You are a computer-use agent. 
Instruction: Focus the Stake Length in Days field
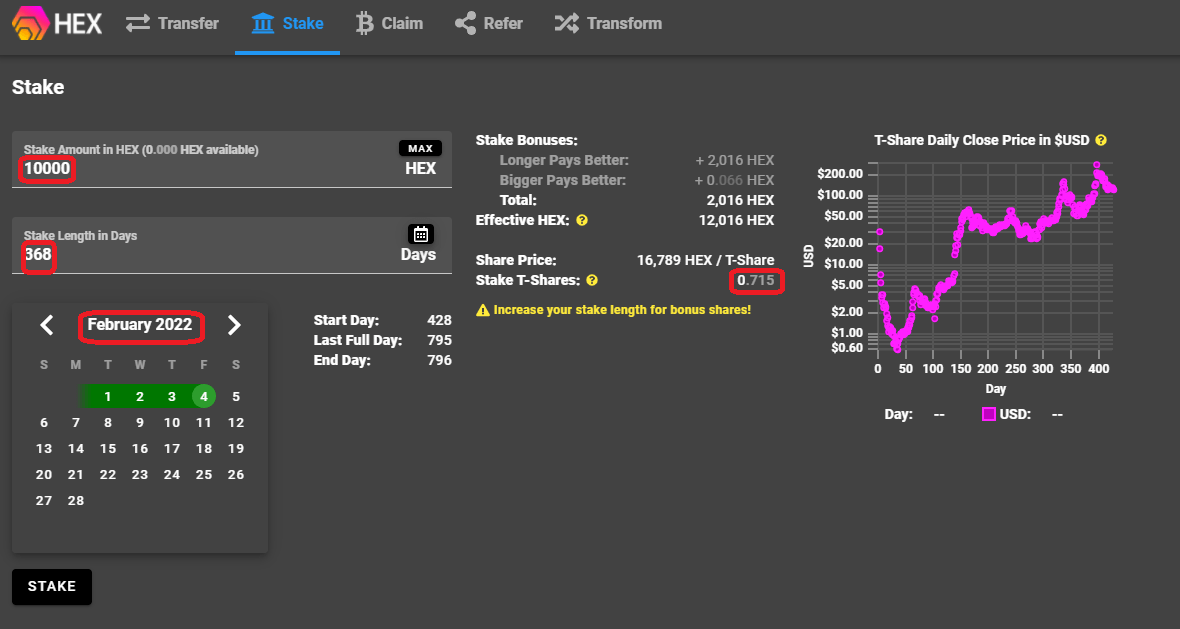click(x=232, y=245)
